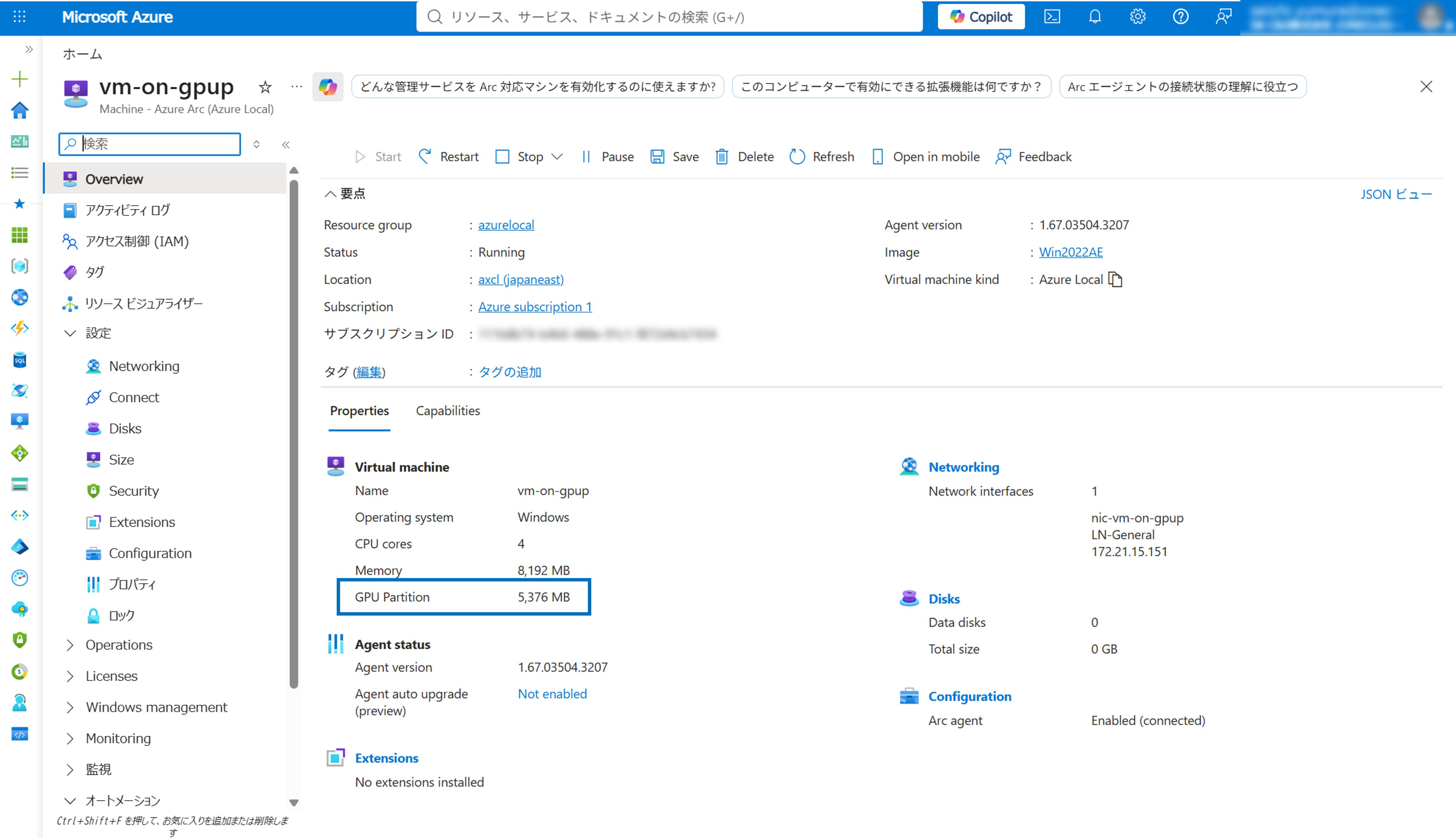Image resolution: width=1456 pixels, height=838 pixels.
Task: Switch to the Capabilities tab
Action: [x=448, y=410]
